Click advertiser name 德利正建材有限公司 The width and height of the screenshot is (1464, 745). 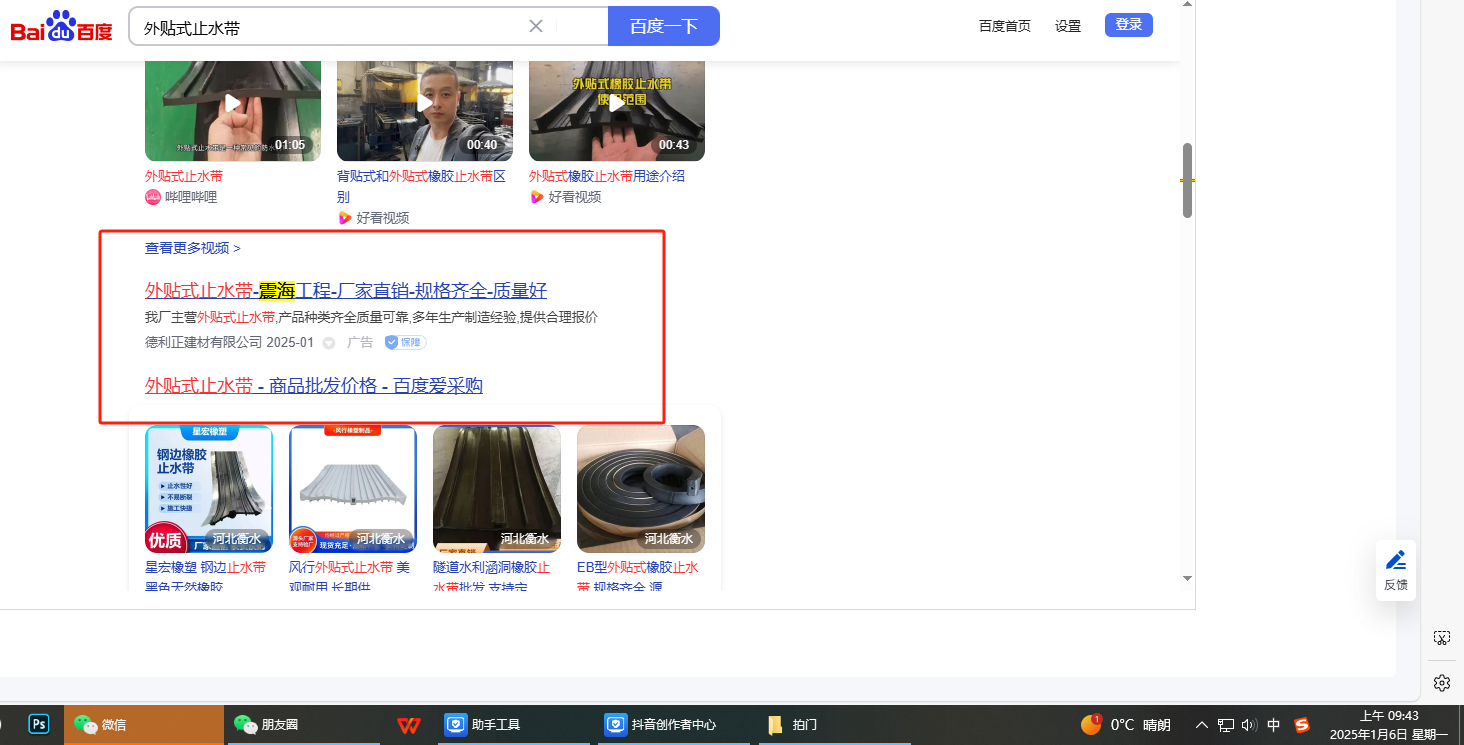(204, 342)
